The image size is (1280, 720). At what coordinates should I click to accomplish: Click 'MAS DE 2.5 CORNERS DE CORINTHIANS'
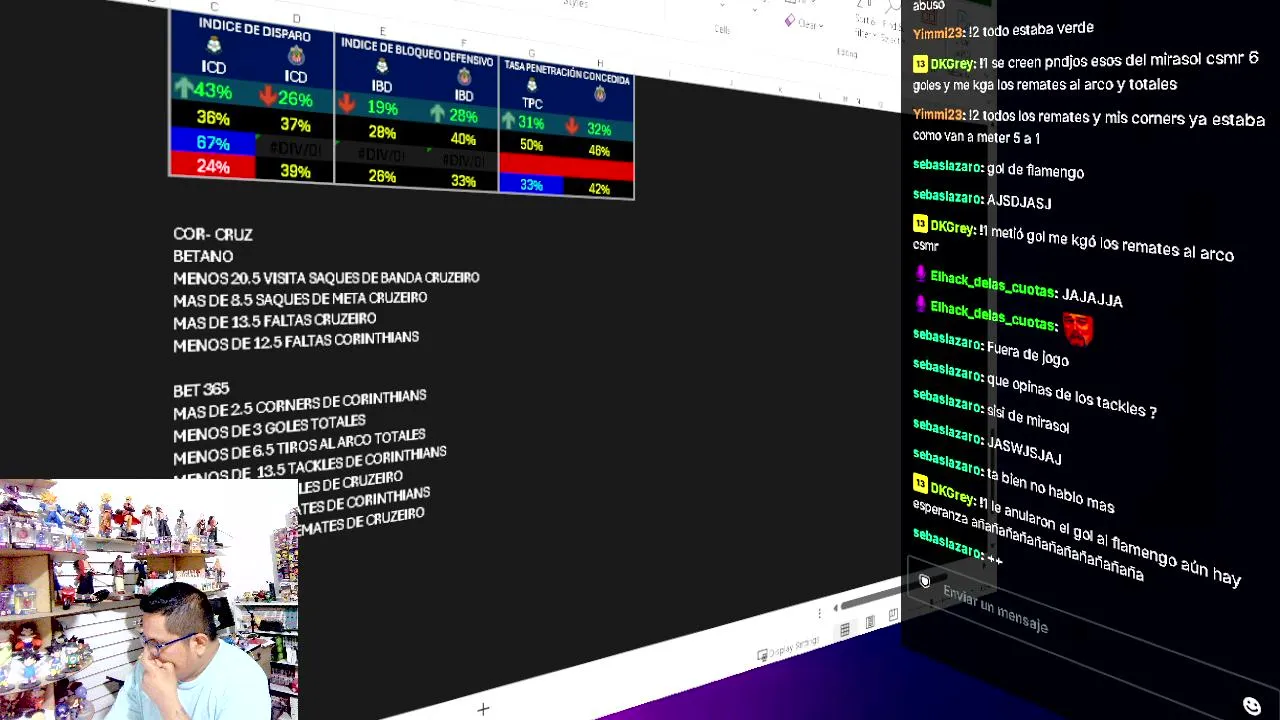click(300, 404)
